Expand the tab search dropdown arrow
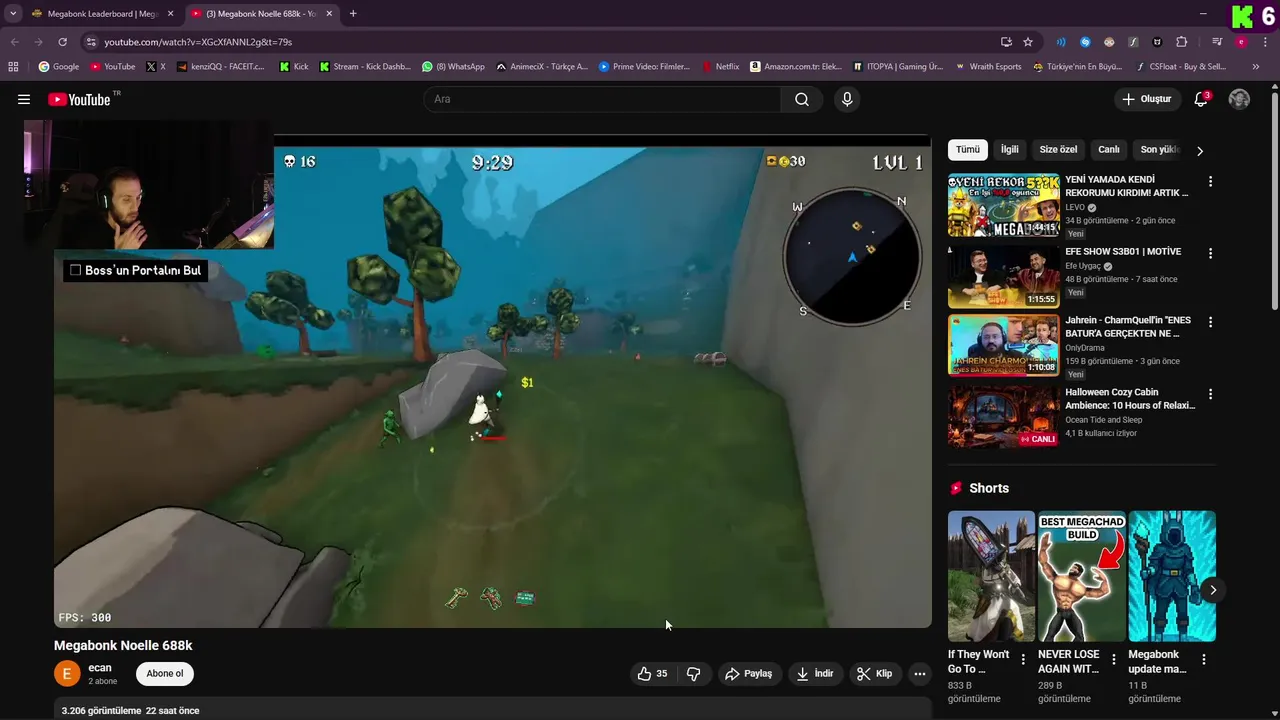 point(13,14)
